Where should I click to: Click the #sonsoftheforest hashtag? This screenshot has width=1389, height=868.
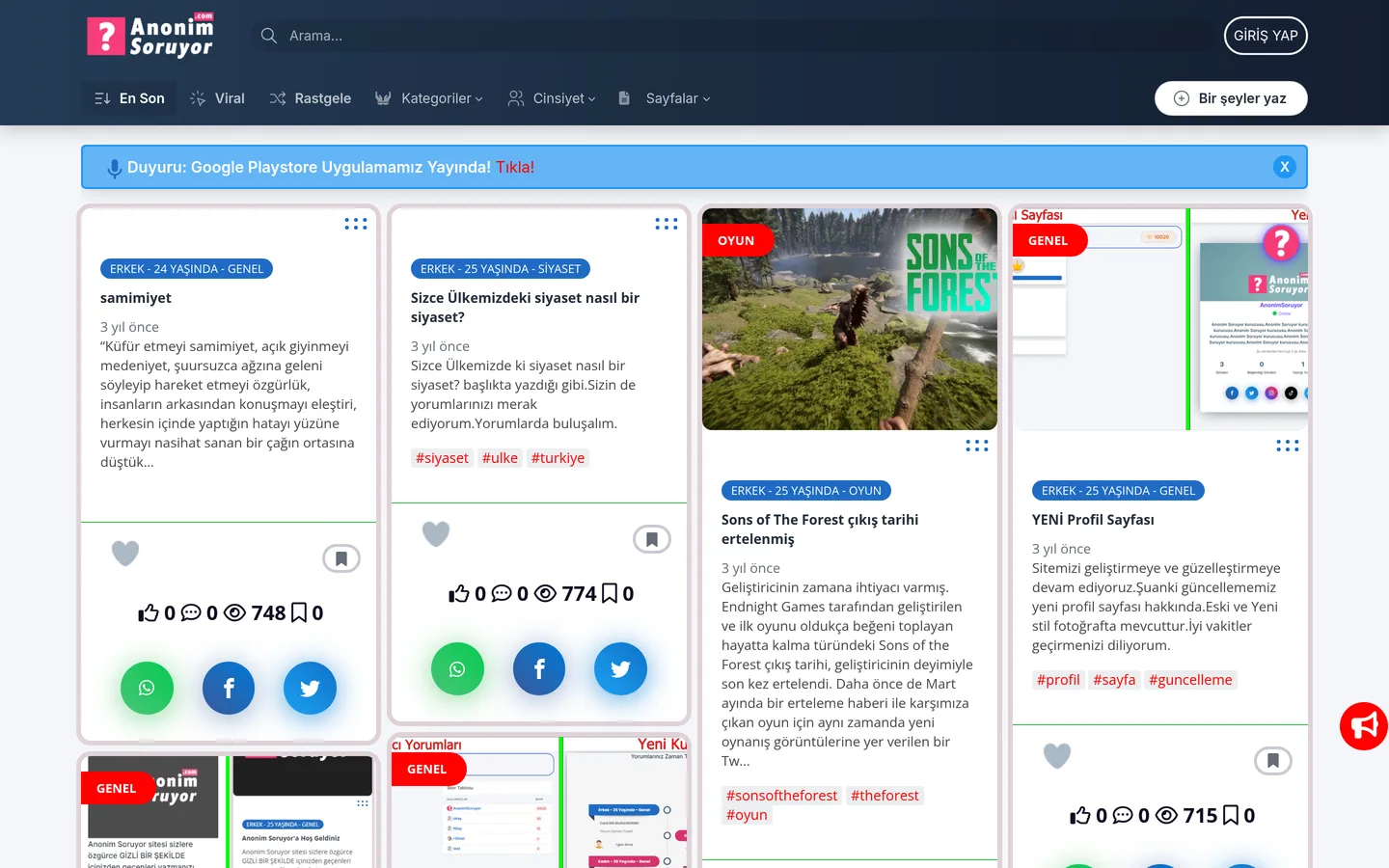click(781, 796)
